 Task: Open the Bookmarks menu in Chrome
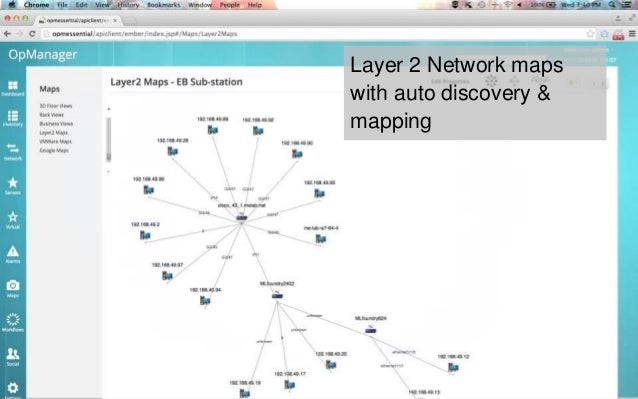coord(163,5)
